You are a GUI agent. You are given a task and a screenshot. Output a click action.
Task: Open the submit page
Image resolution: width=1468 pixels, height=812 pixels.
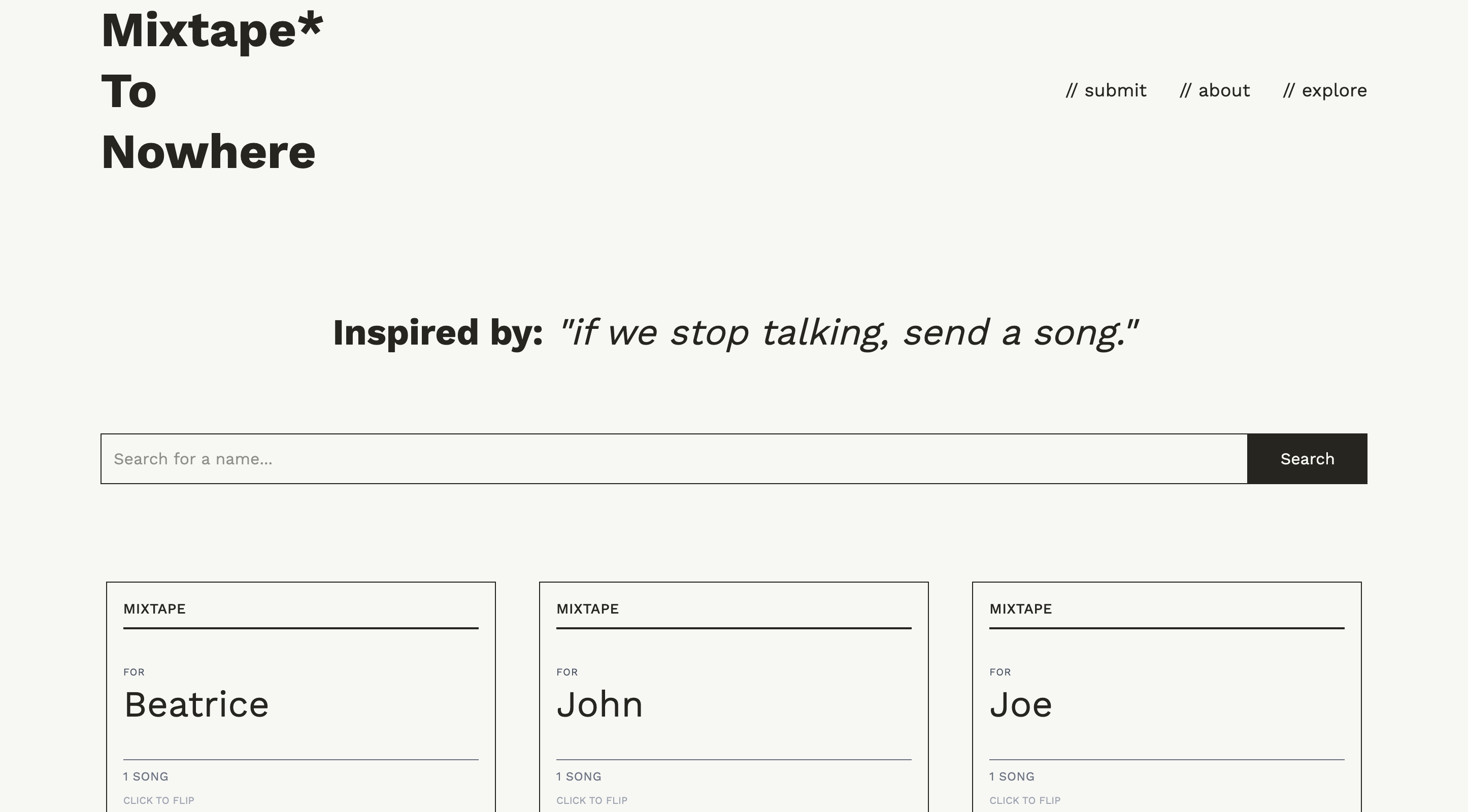pos(1106,90)
